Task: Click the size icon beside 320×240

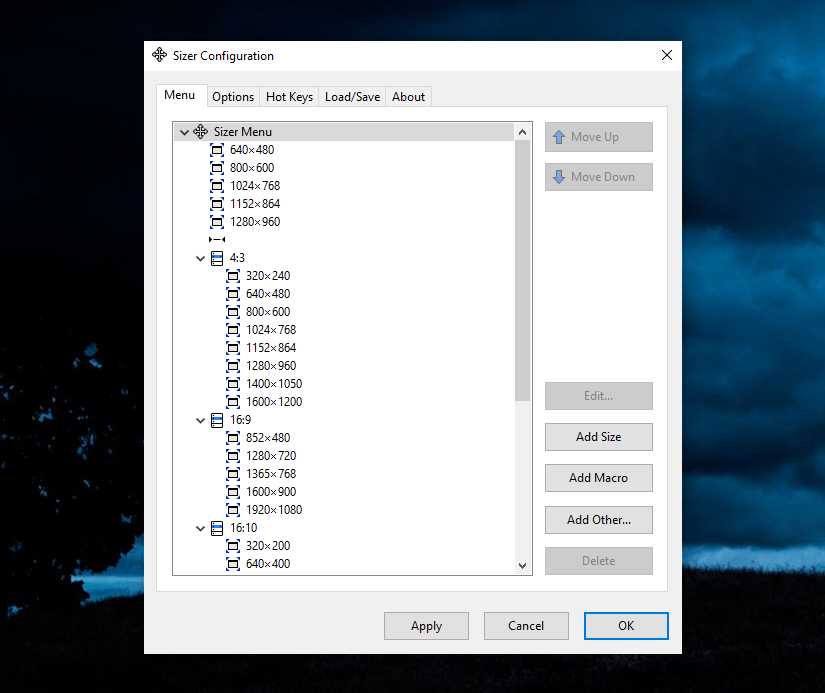Action: click(x=233, y=276)
